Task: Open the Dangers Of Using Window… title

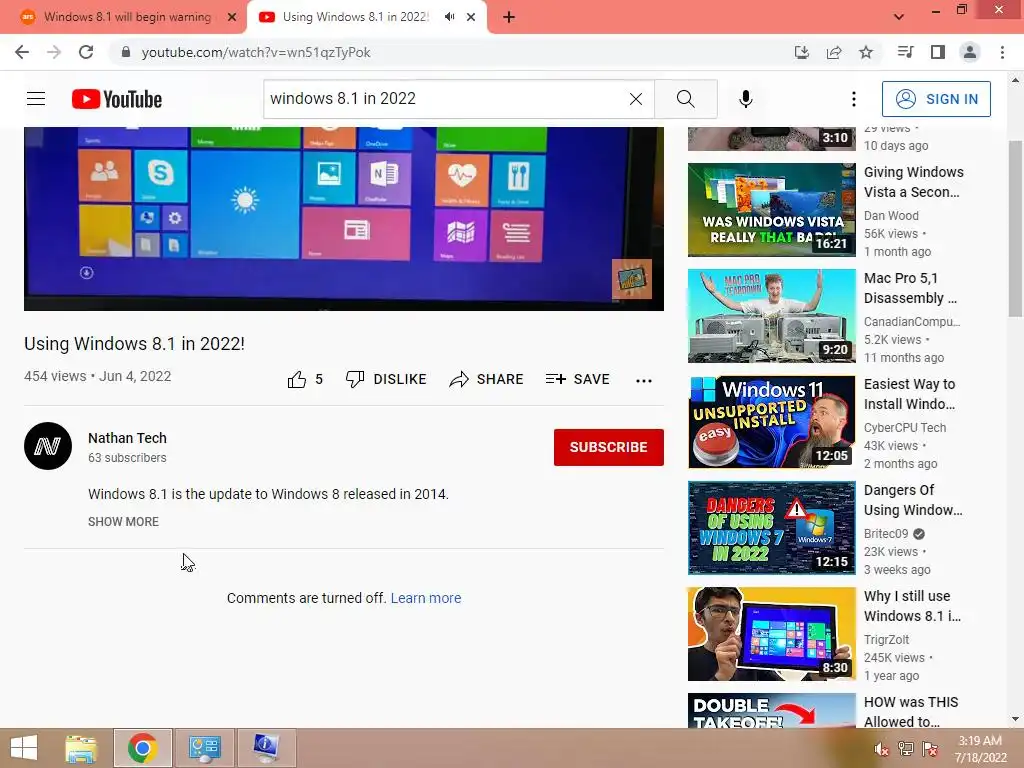Action: (913, 500)
